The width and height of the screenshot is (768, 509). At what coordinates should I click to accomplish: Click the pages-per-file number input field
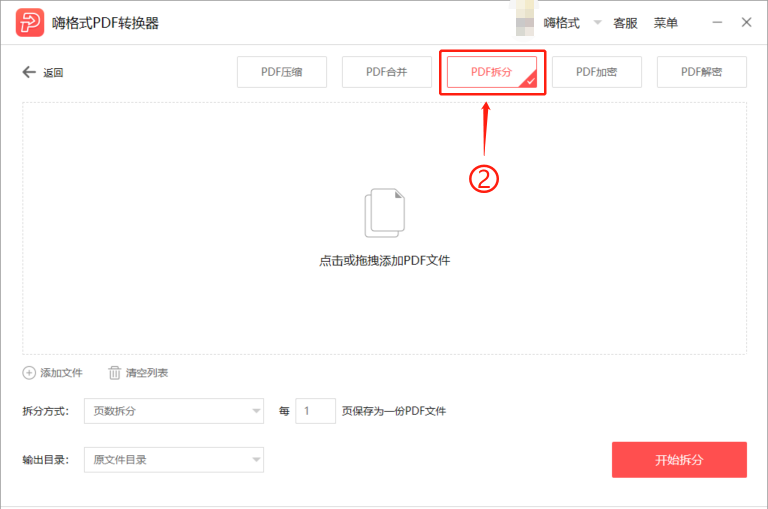[x=315, y=411]
